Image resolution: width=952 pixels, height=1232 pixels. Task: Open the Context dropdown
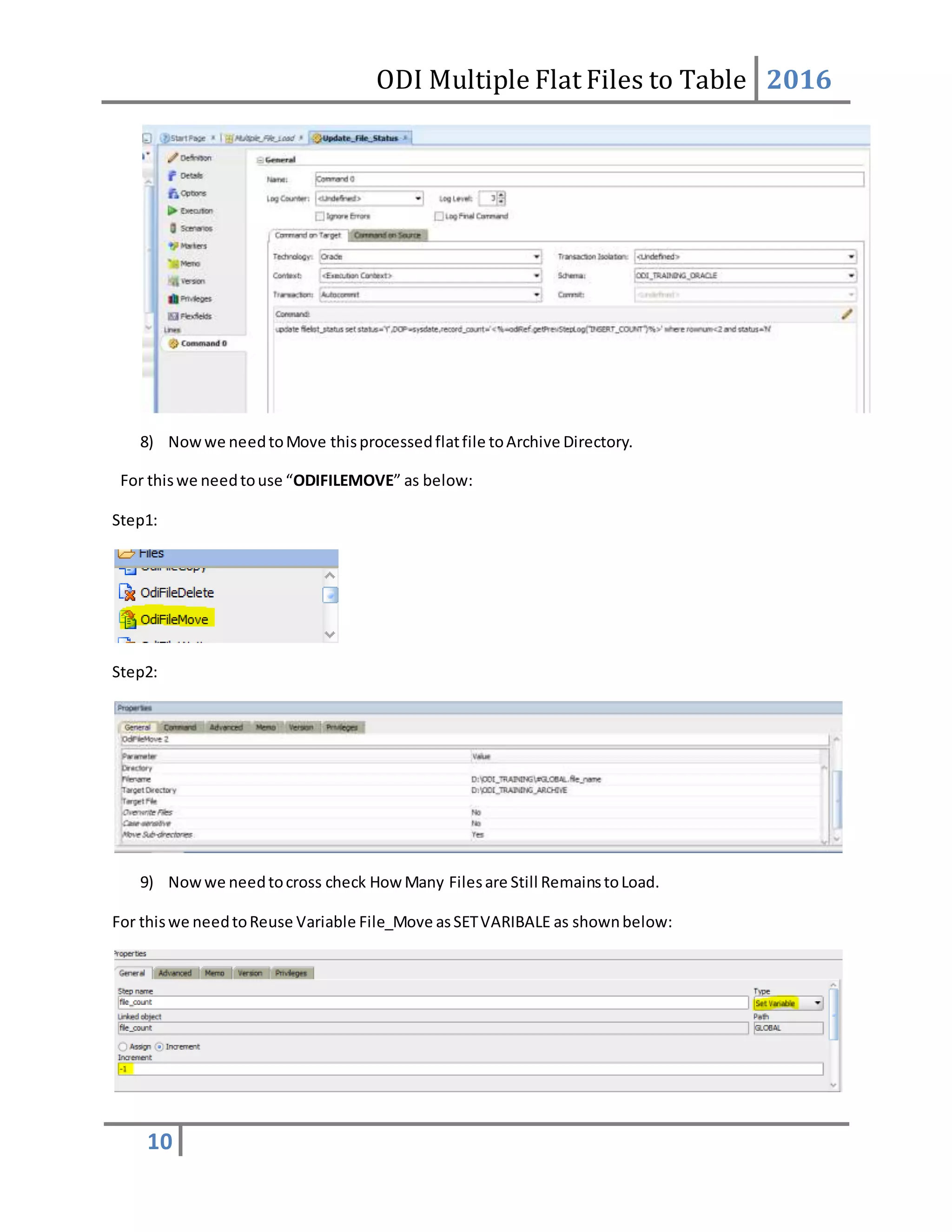click(430, 276)
